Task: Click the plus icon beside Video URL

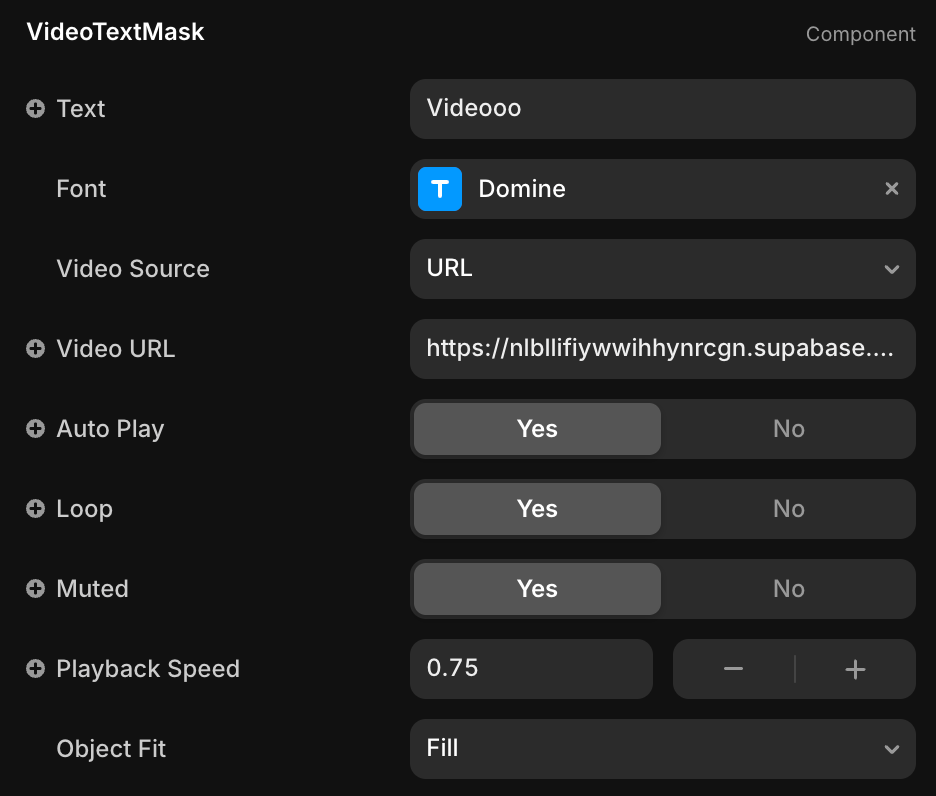Action: tap(35, 349)
